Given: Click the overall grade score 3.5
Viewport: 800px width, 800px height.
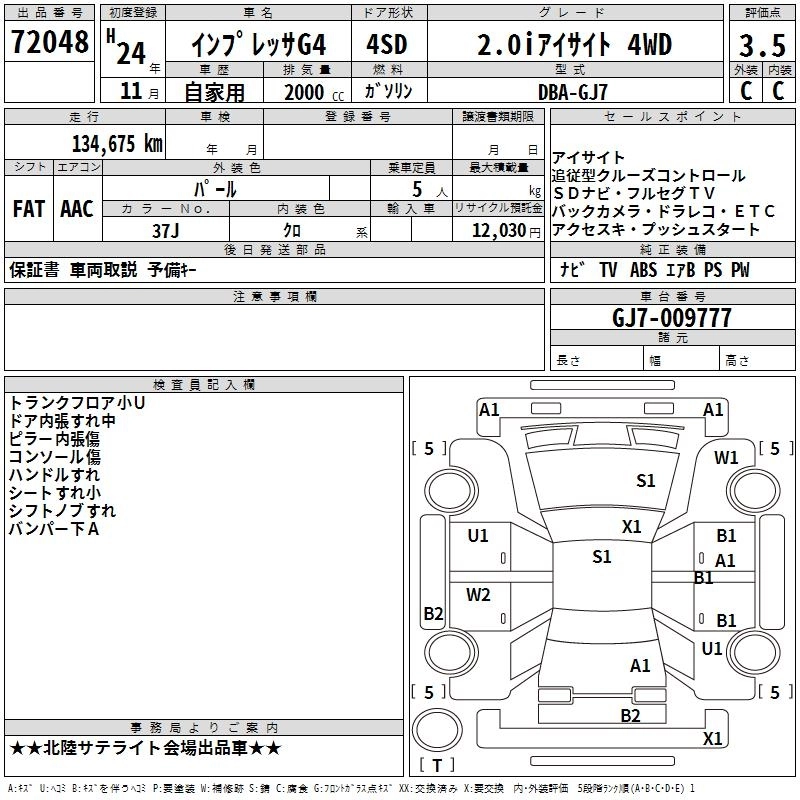Looking at the screenshot, I should point(761,45).
